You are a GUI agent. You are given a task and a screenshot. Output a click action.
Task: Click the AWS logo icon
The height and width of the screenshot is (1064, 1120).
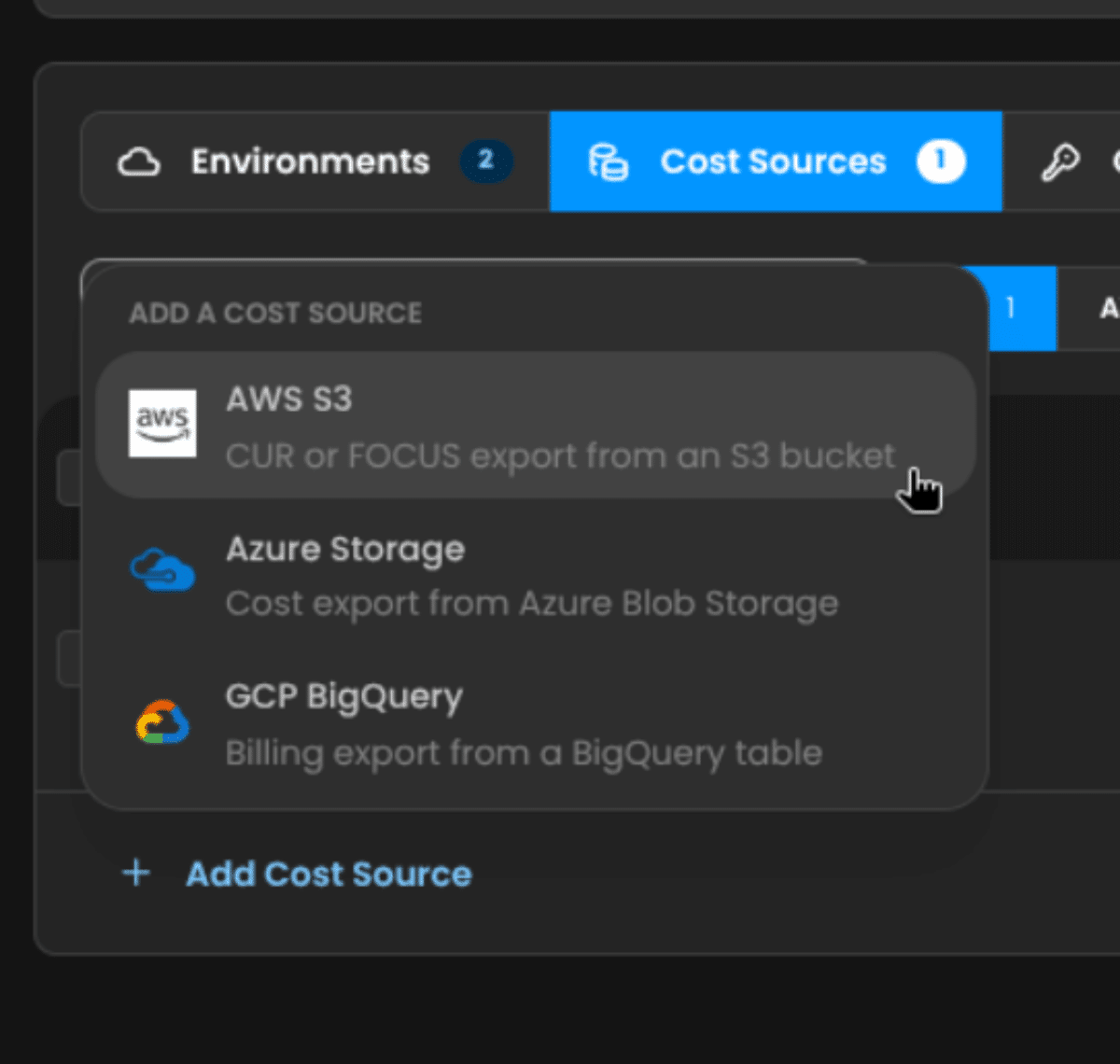point(162,424)
